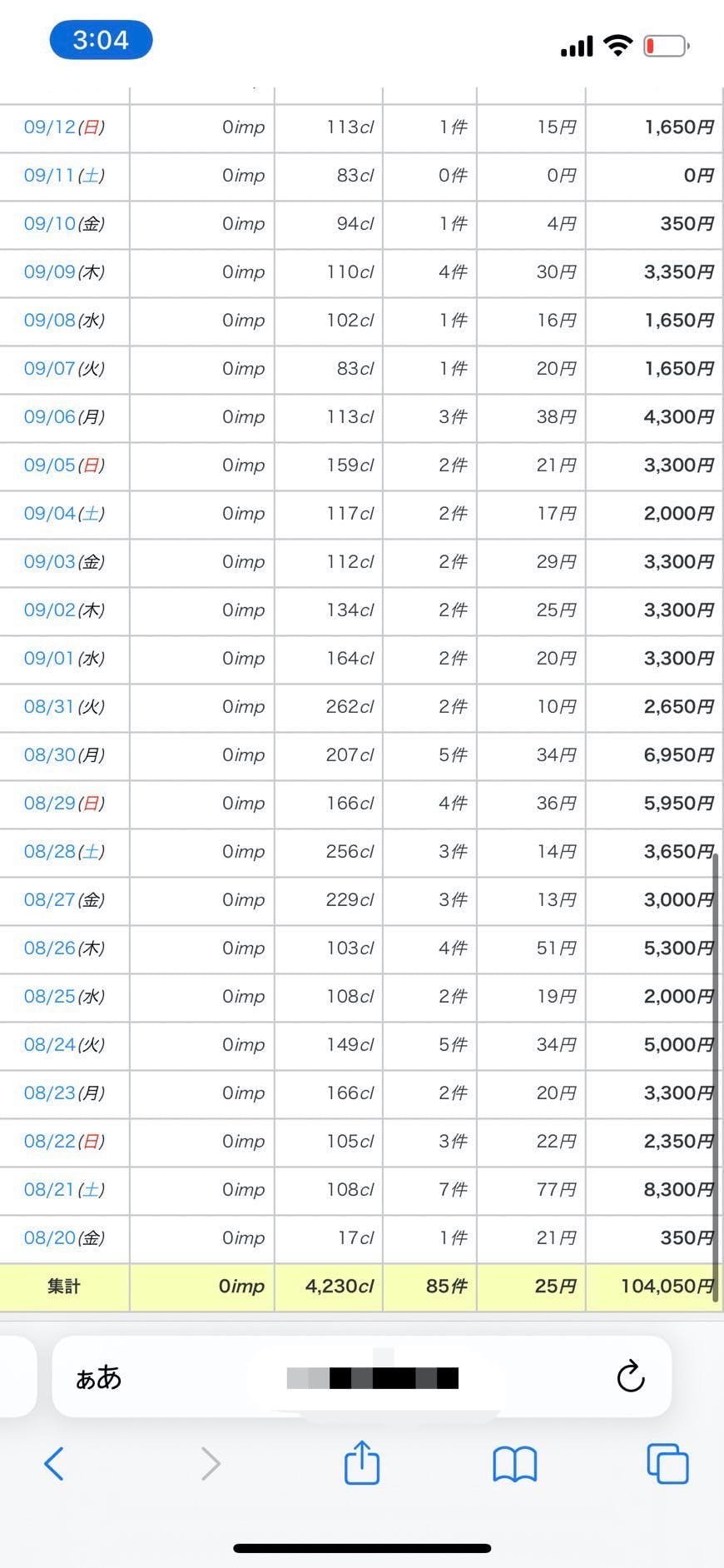724x1568 pixels.
Task: Tap the battery status icon
Action: 666,46
